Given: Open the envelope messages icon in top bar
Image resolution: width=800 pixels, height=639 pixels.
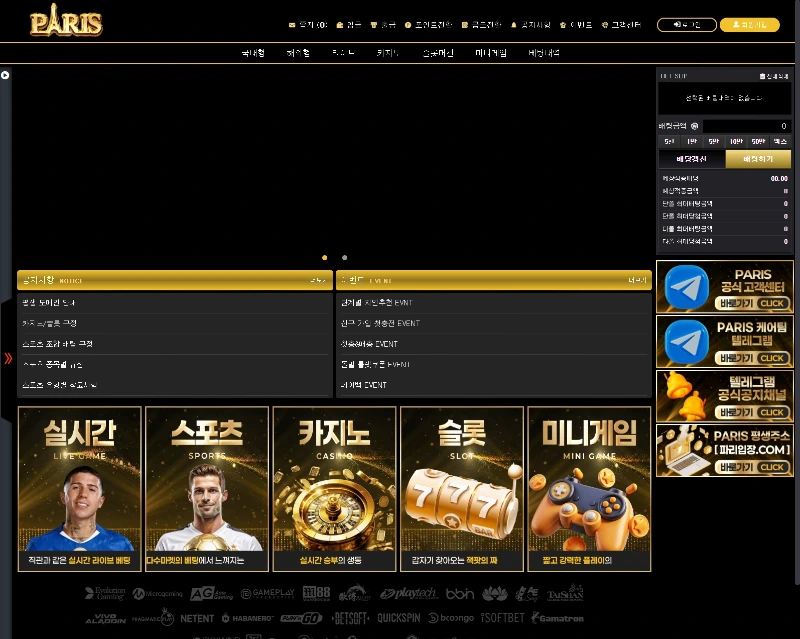Looking at the screenshot, I should pyautogui.click(x=292, y=25).
